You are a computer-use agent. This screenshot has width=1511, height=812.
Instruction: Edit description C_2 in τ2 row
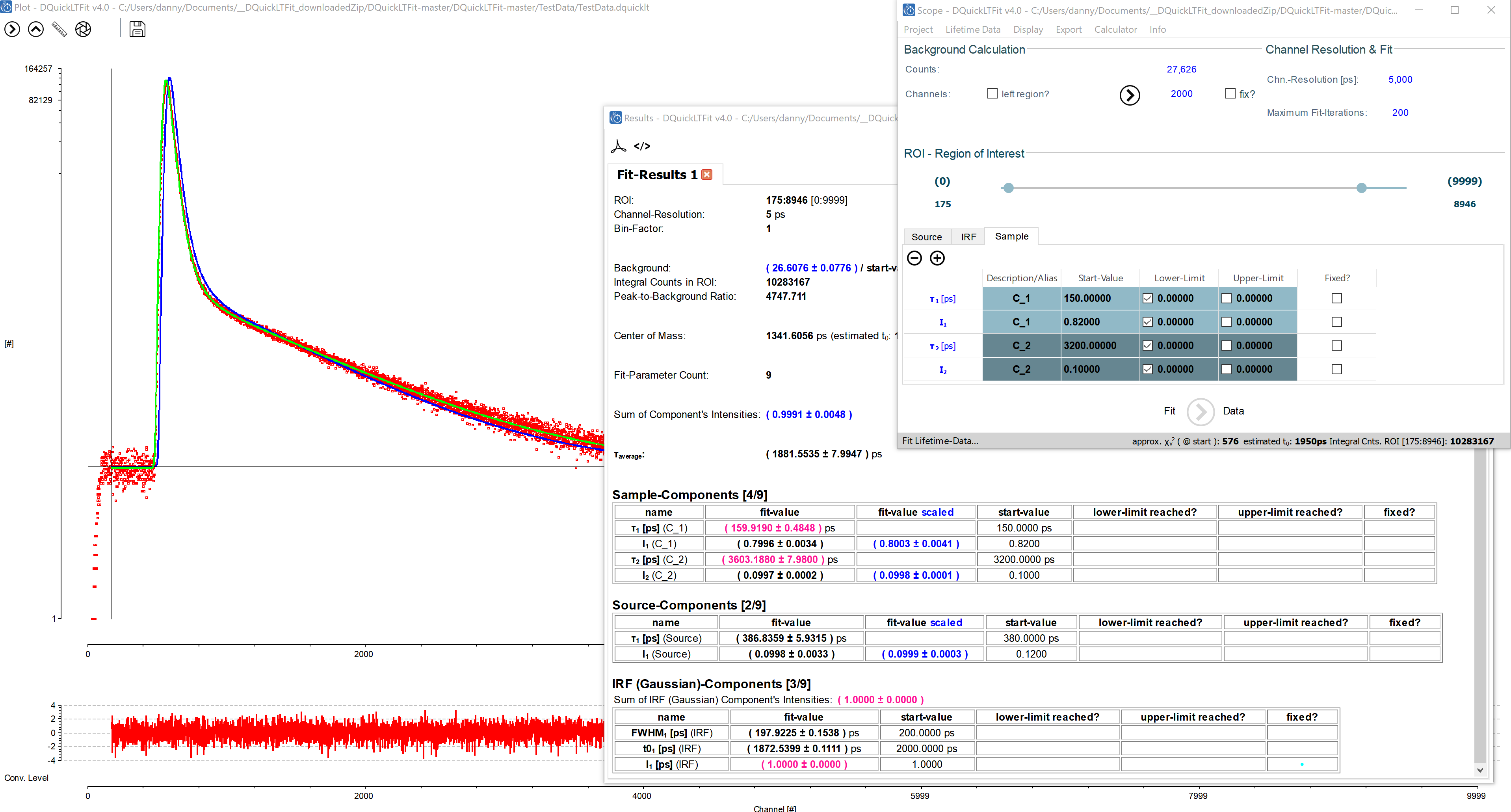coord(1021,346)
